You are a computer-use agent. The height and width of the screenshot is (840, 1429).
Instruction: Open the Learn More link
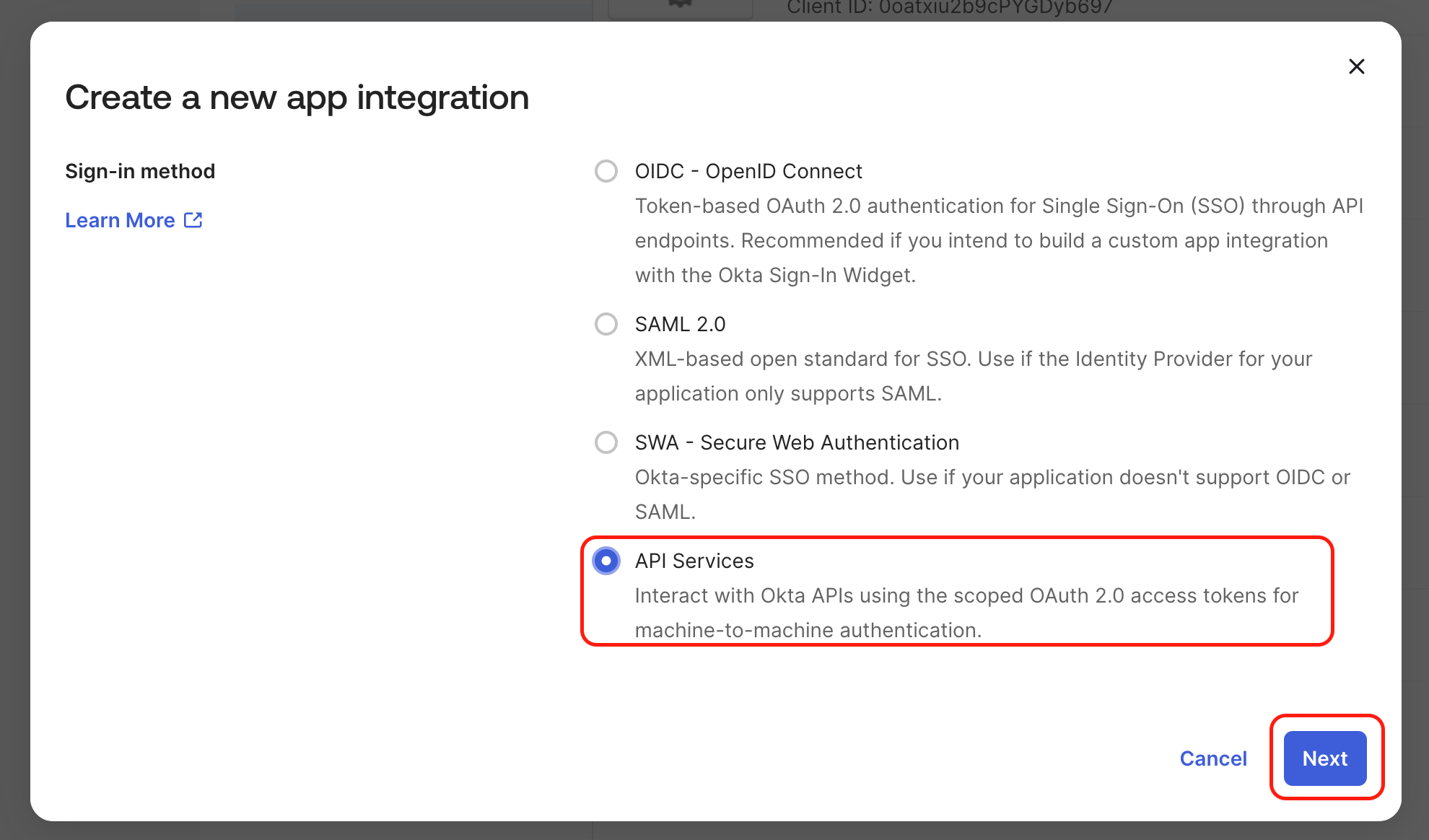120,220
